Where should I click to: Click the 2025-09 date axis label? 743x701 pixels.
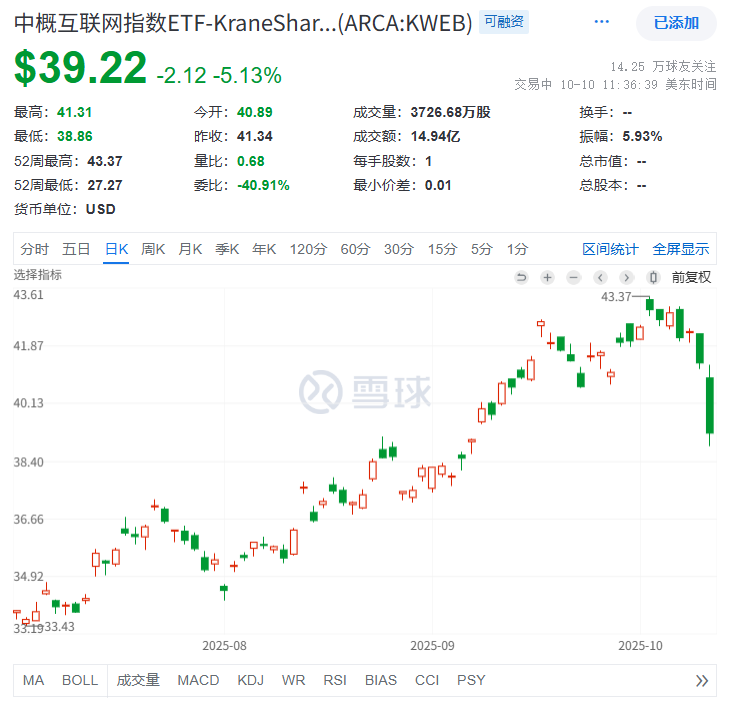432,646
